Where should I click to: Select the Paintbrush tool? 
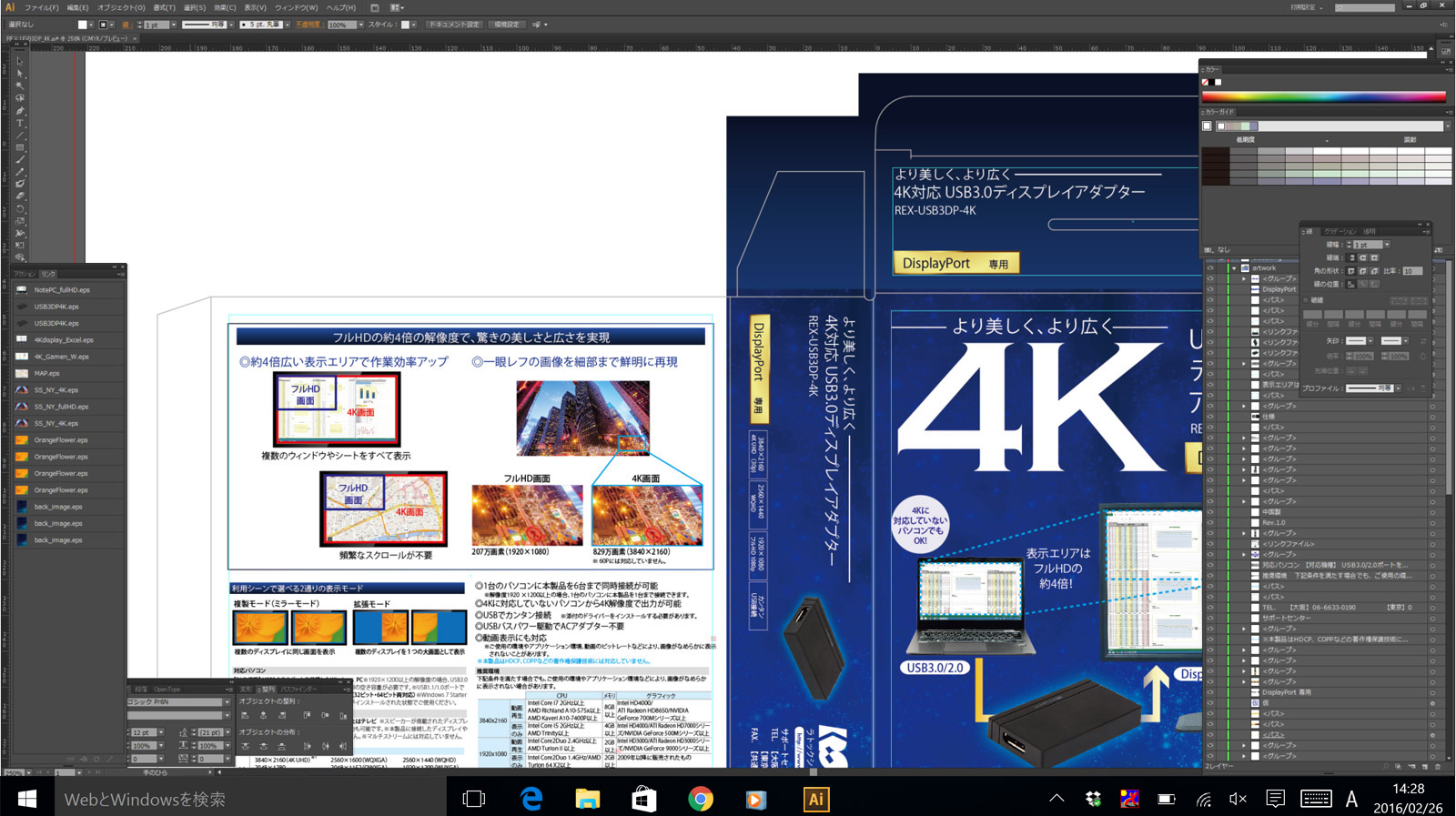[x=19, y=159]
